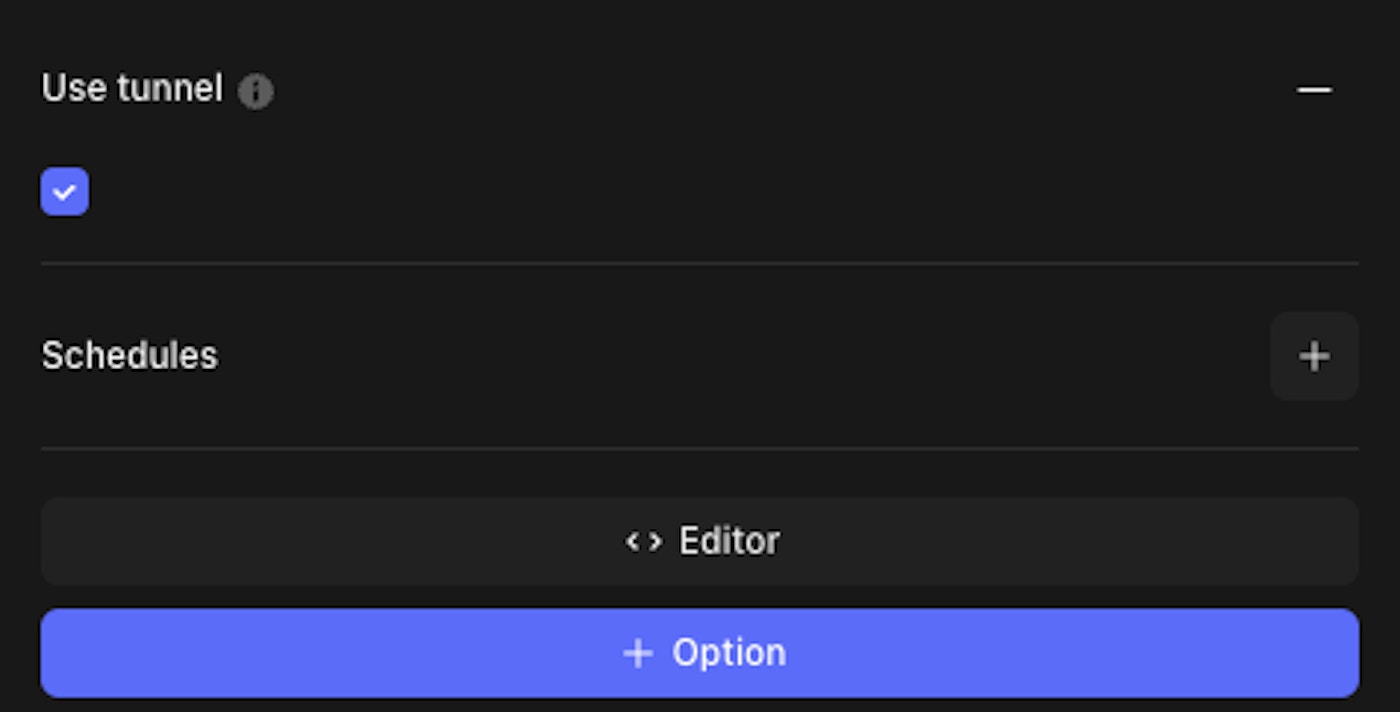Open the Editor button

700,541
